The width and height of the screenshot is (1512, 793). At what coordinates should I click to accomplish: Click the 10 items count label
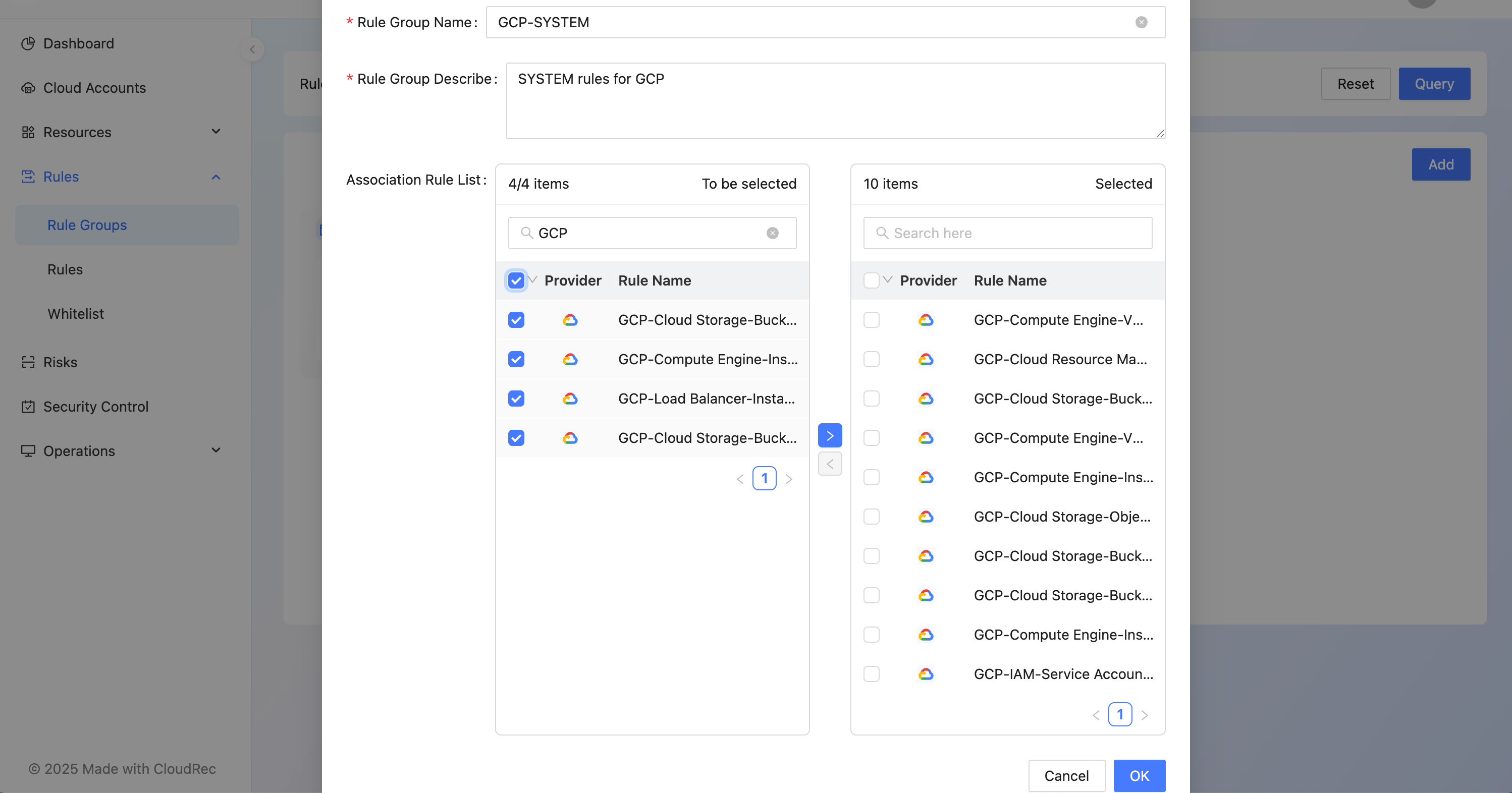[x=890, y=184]
